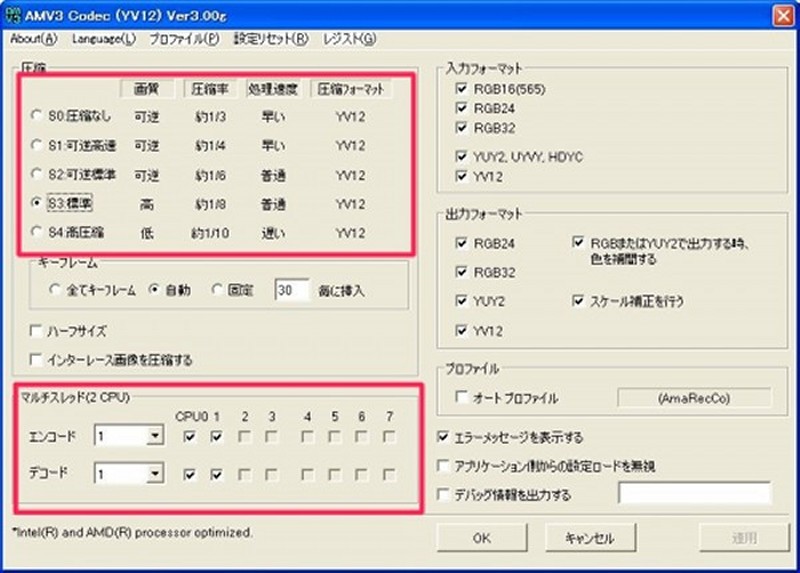800x573 pixels.
Task: Close the AMV3 Codec dialog
Action: pyautogui.click(x=783, y=15)
